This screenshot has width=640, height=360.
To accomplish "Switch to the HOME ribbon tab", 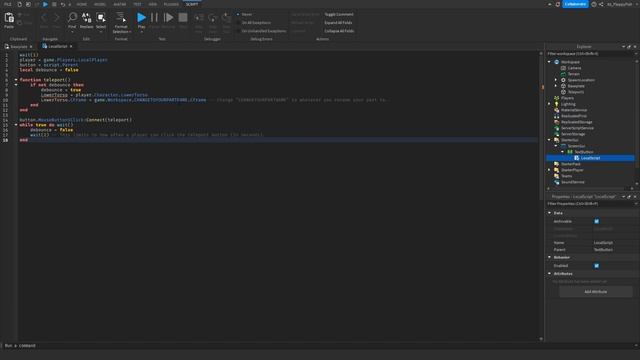I will pyautogui.click(x=82, y=4).
